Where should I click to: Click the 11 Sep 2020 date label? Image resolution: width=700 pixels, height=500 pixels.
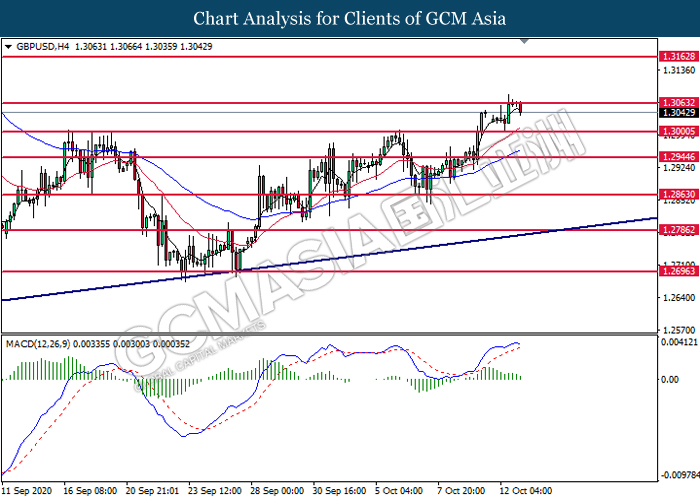click(x=26, y=491)
